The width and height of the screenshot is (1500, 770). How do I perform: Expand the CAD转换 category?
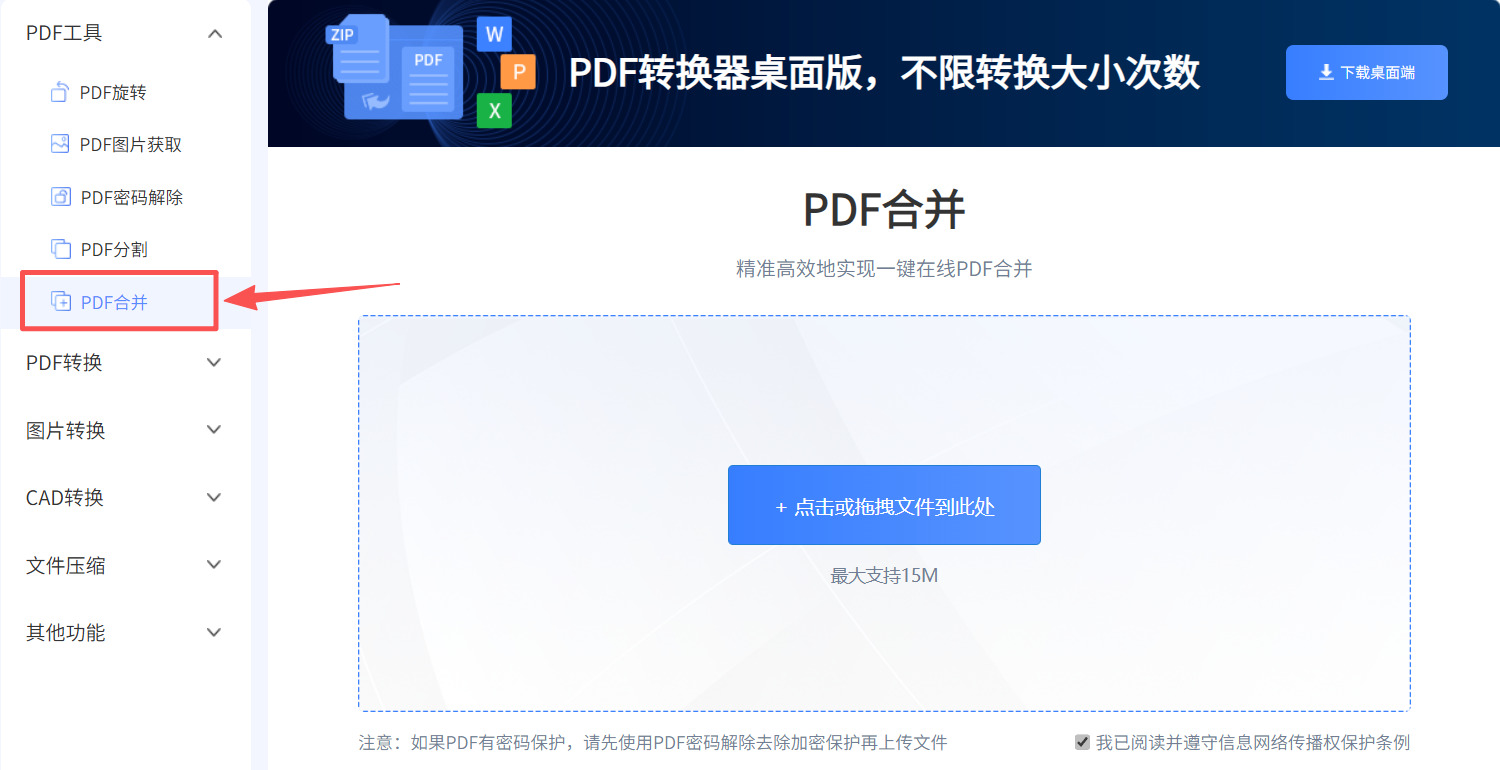click(x=120, y=497)
